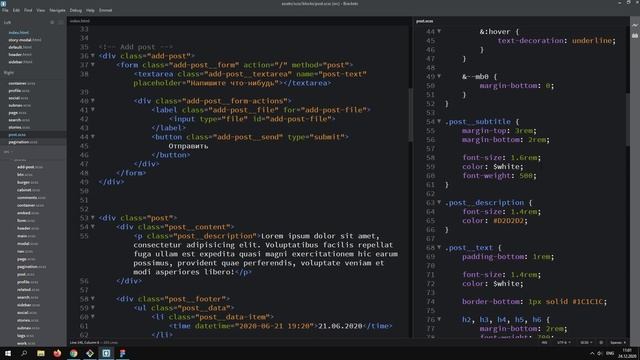Select container.scss in Right working files

(x=22, y=83)
